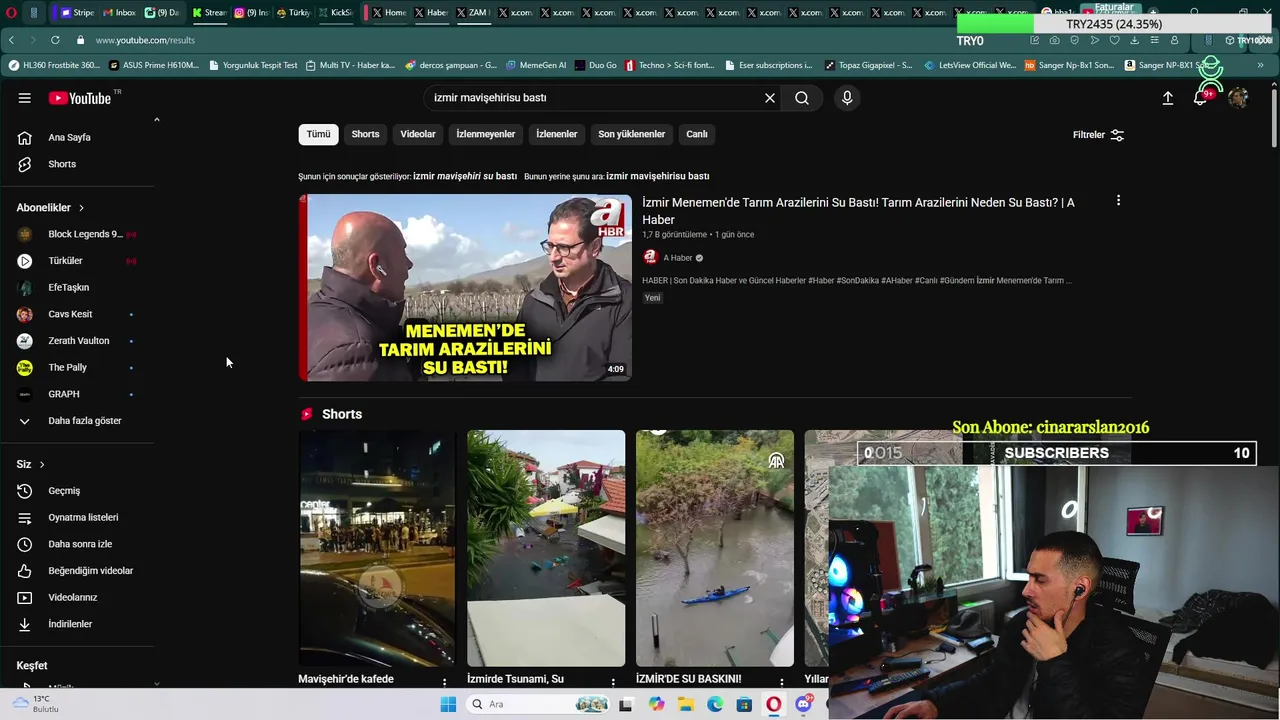Click the magnifier search button
This screenshot has width=1280, height=720.
(x=802, y=98)
